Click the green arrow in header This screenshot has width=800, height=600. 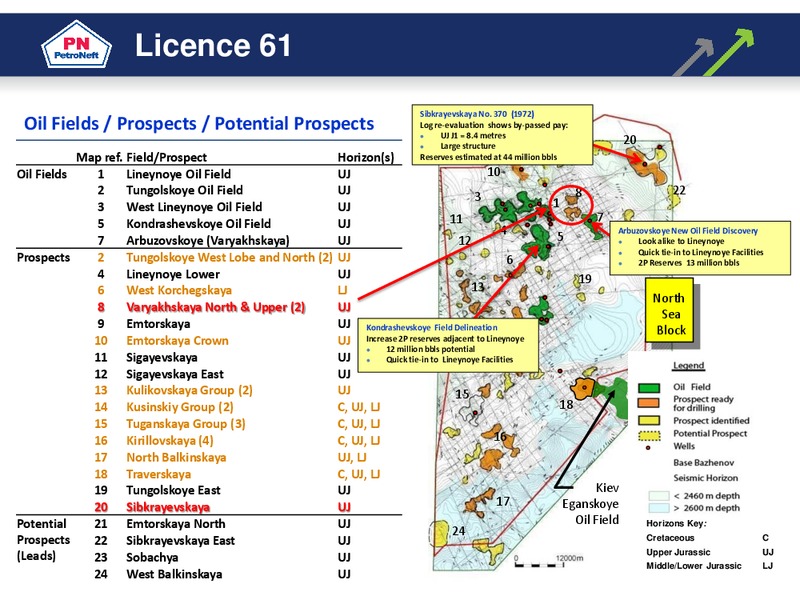[x=730, y=51]
